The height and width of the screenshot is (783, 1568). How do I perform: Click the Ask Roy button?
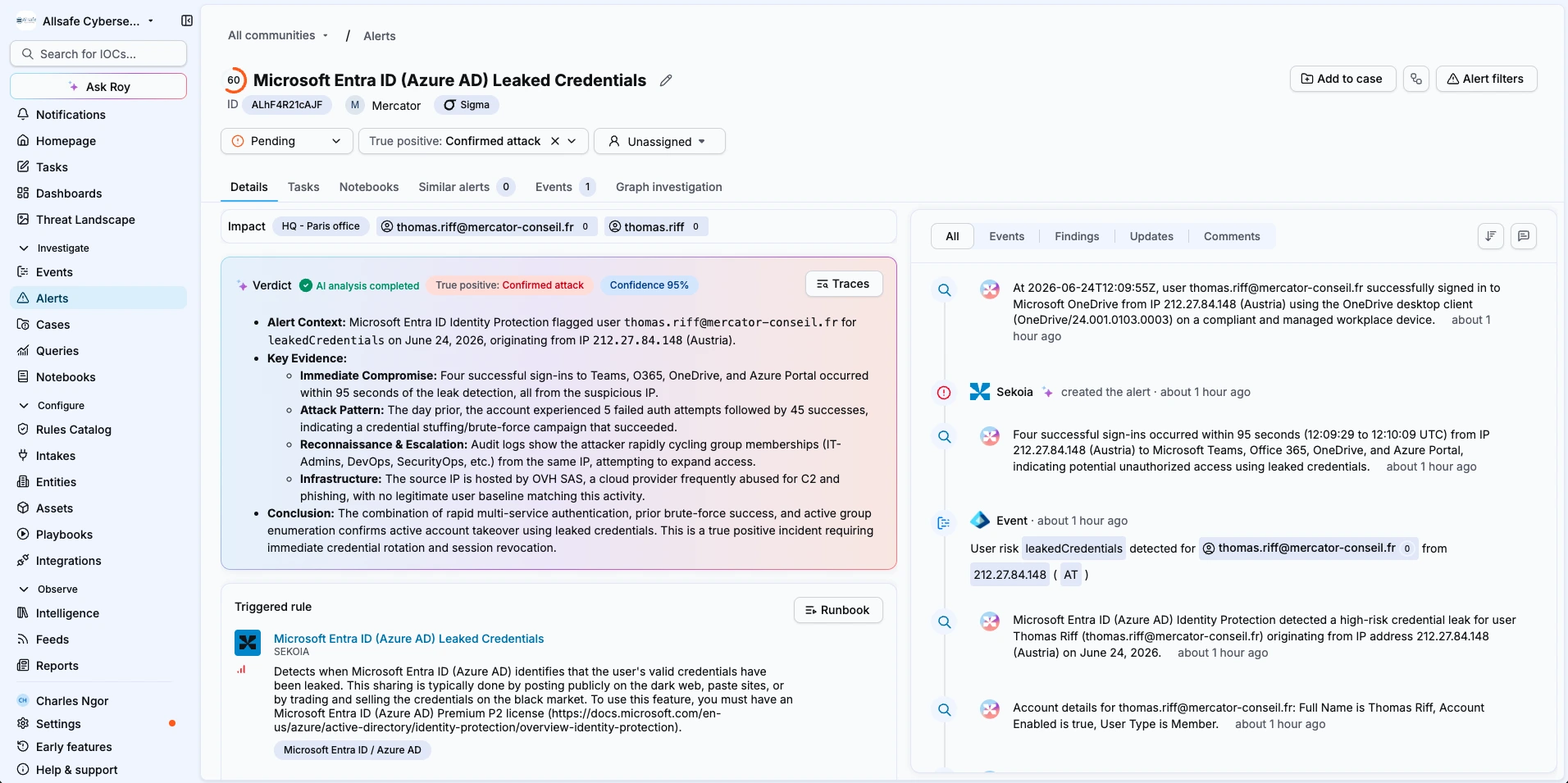click(98, 86)
